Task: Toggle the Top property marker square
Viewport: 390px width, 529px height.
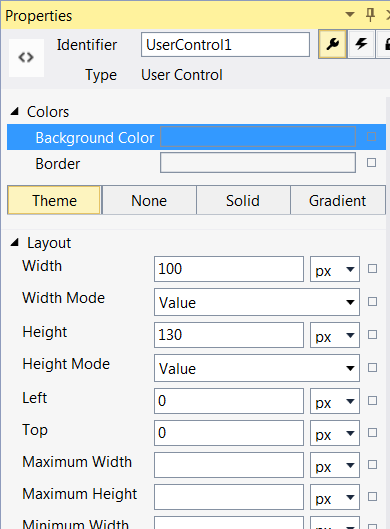Action: 372,433
